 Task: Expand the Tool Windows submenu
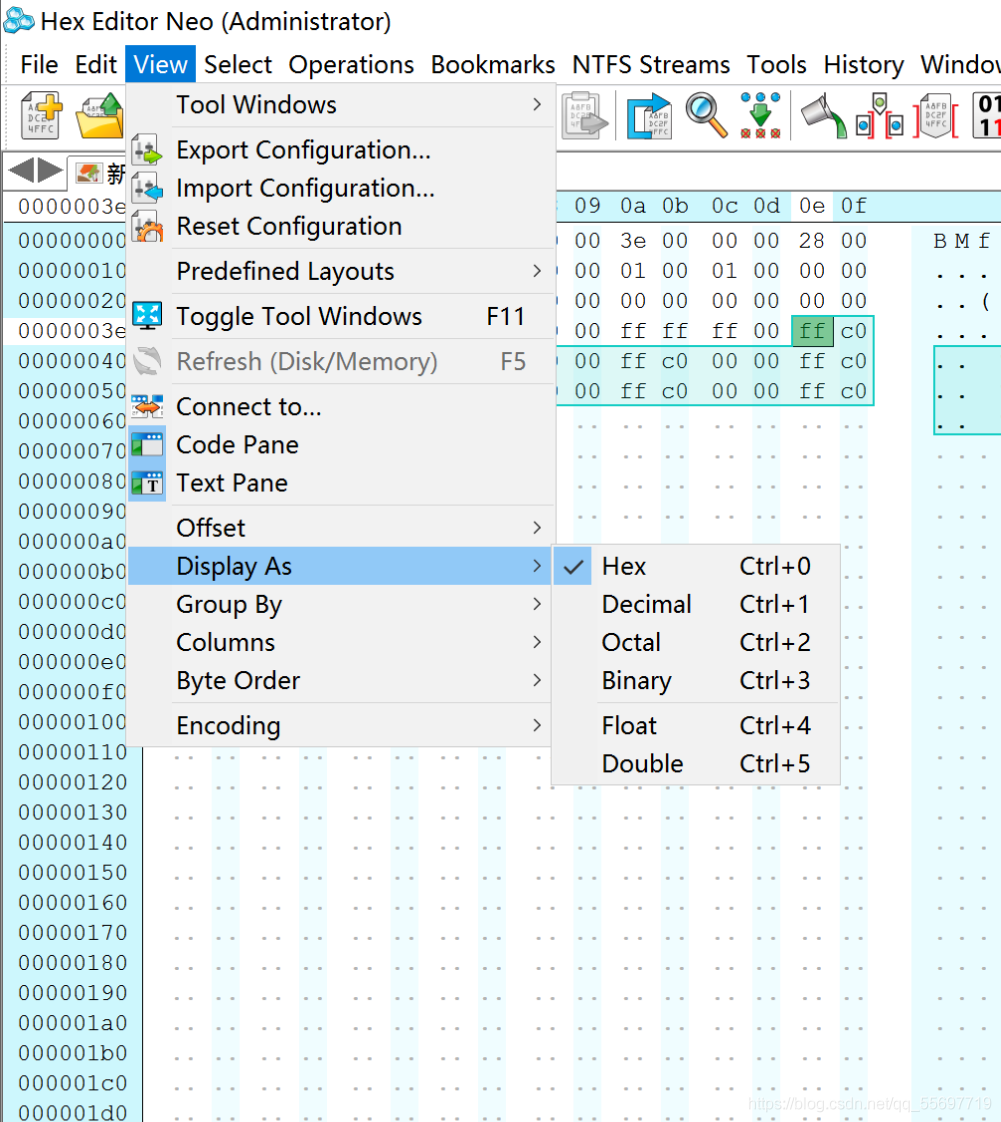[341, 105]
